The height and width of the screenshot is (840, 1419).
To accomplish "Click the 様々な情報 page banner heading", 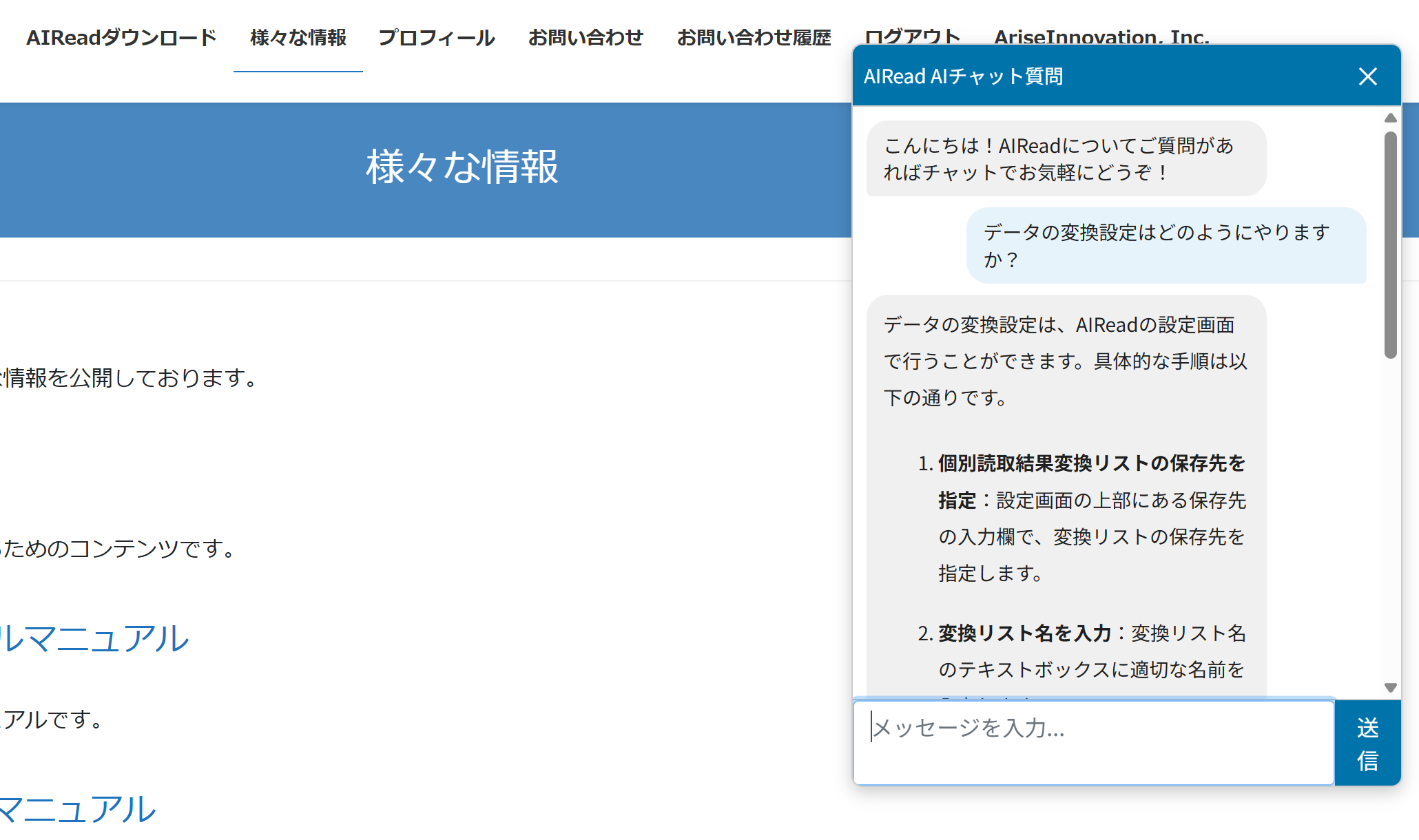I will pyautogui.click(x=462, y=167).
